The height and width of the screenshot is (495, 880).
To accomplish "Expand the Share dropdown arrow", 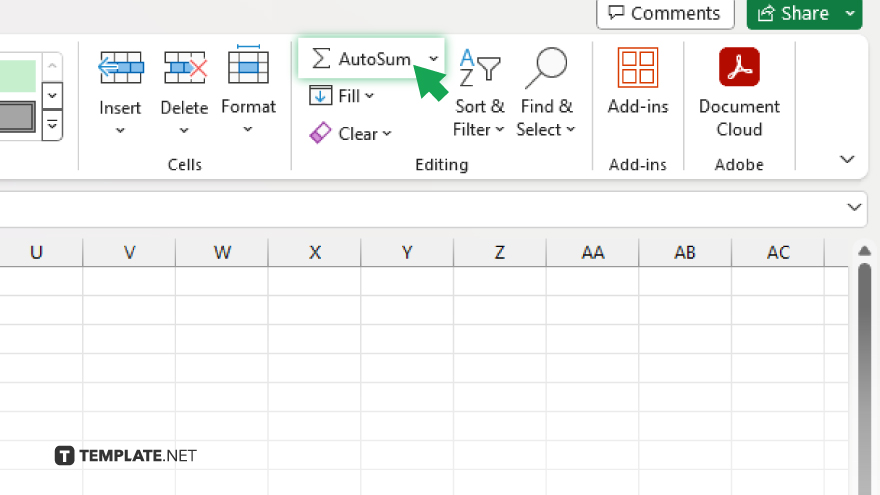I will [851, 13].
